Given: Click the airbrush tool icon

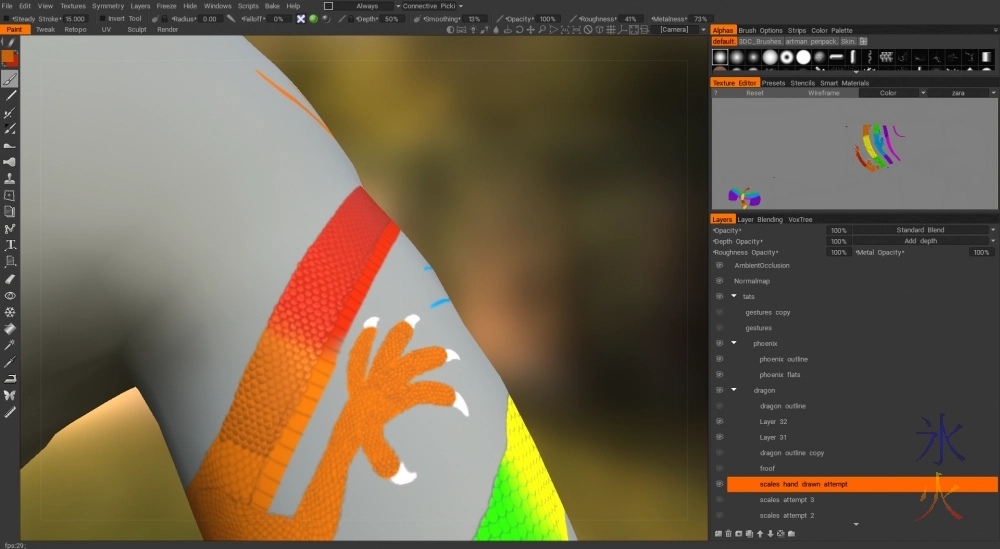Looking at the screenshot, I should tap(10, 162).
